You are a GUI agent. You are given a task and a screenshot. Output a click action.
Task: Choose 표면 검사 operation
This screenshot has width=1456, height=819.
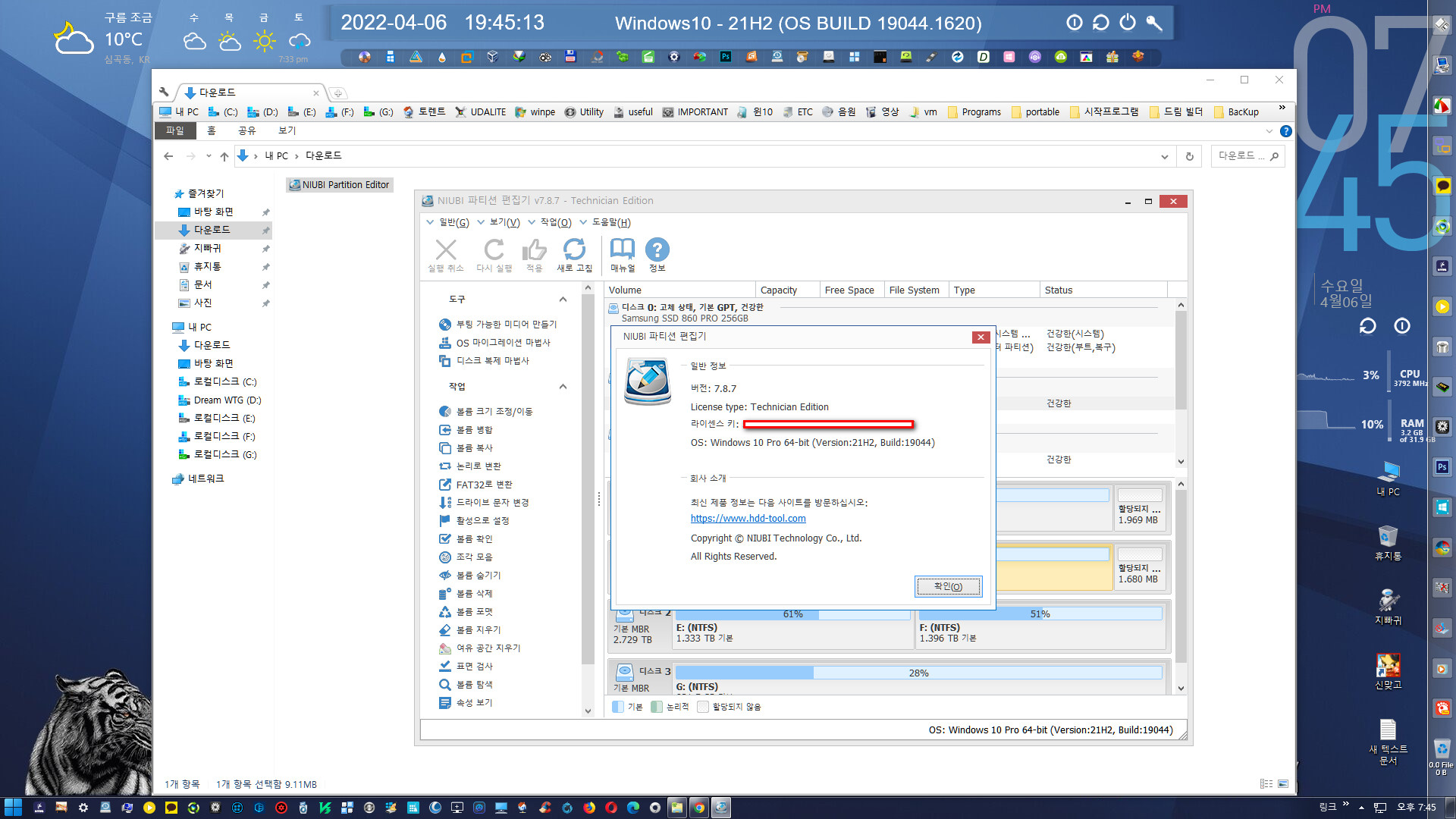coord(466,667)
